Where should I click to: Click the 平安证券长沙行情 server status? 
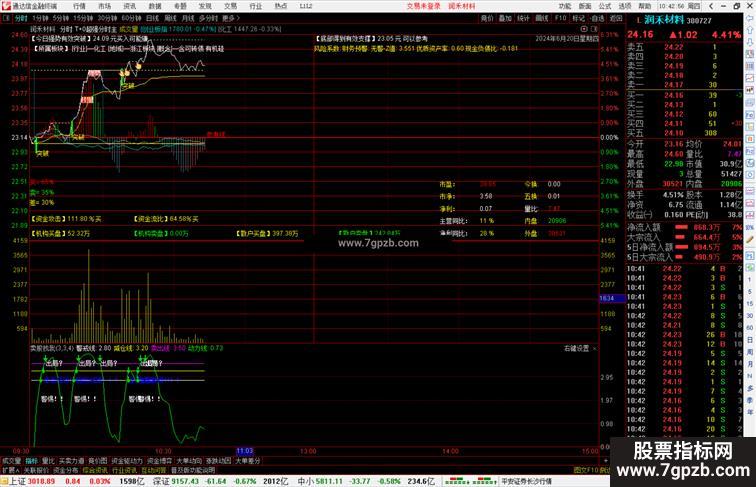(526, 481)
